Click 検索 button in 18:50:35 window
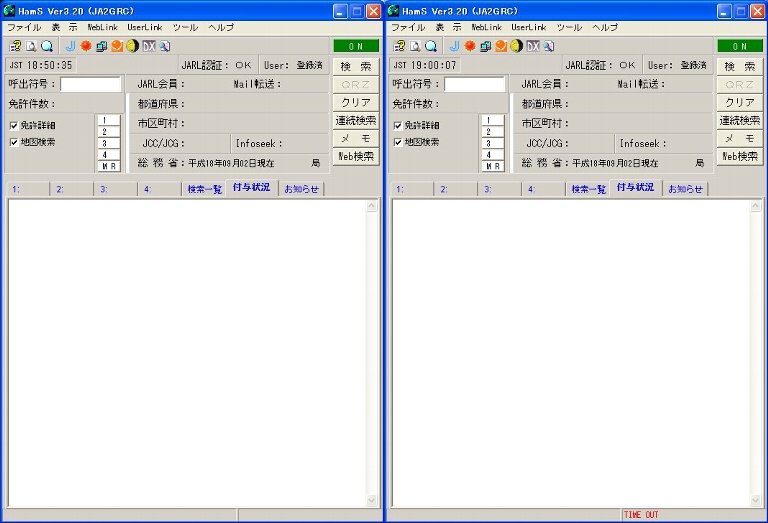 click(356, 67)
